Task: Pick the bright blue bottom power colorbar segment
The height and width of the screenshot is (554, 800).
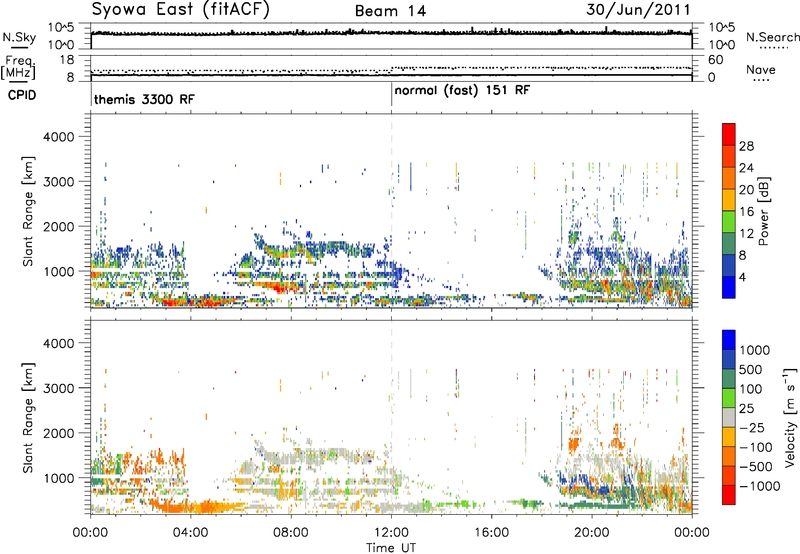Action: pyautogui.click(x=729, y=287)
